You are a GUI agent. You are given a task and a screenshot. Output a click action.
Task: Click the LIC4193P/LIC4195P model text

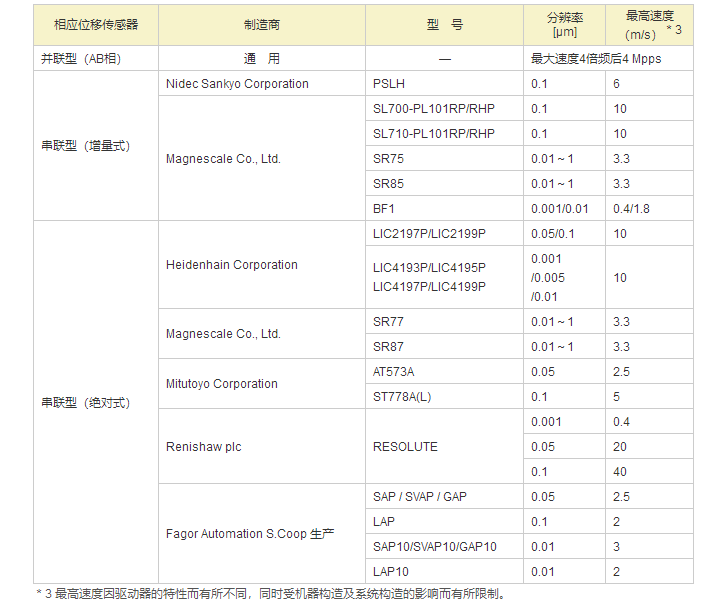coord(429,267)
